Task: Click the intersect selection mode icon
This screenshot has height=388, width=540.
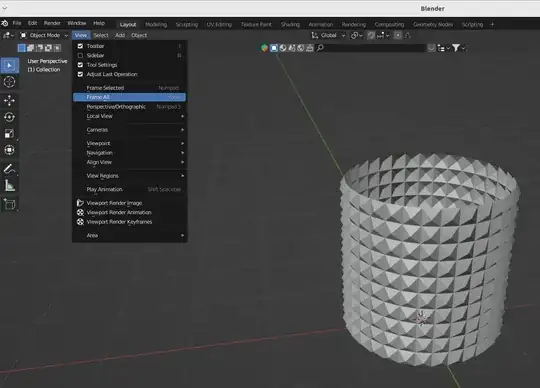Action: 57,48
